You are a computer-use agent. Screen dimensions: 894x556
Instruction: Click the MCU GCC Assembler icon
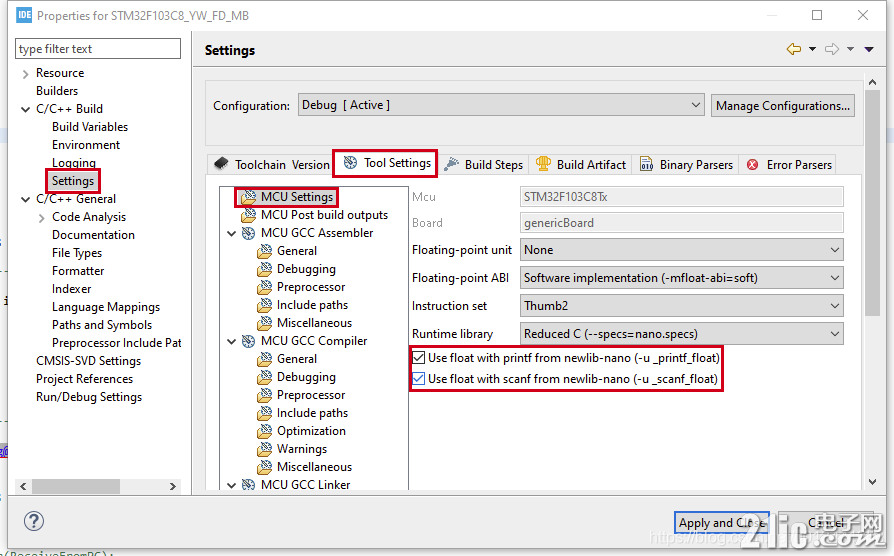point(248,233)
